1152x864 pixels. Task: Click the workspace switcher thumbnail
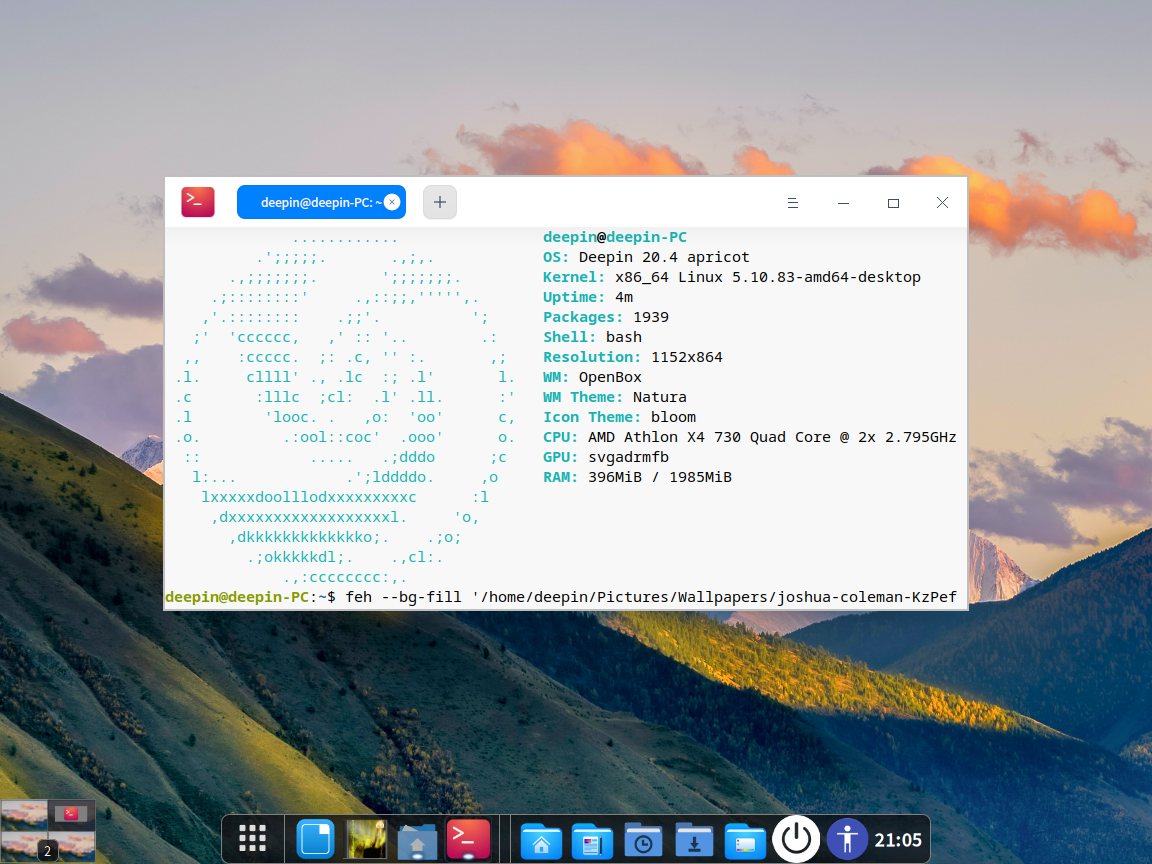tap(48, 830)
